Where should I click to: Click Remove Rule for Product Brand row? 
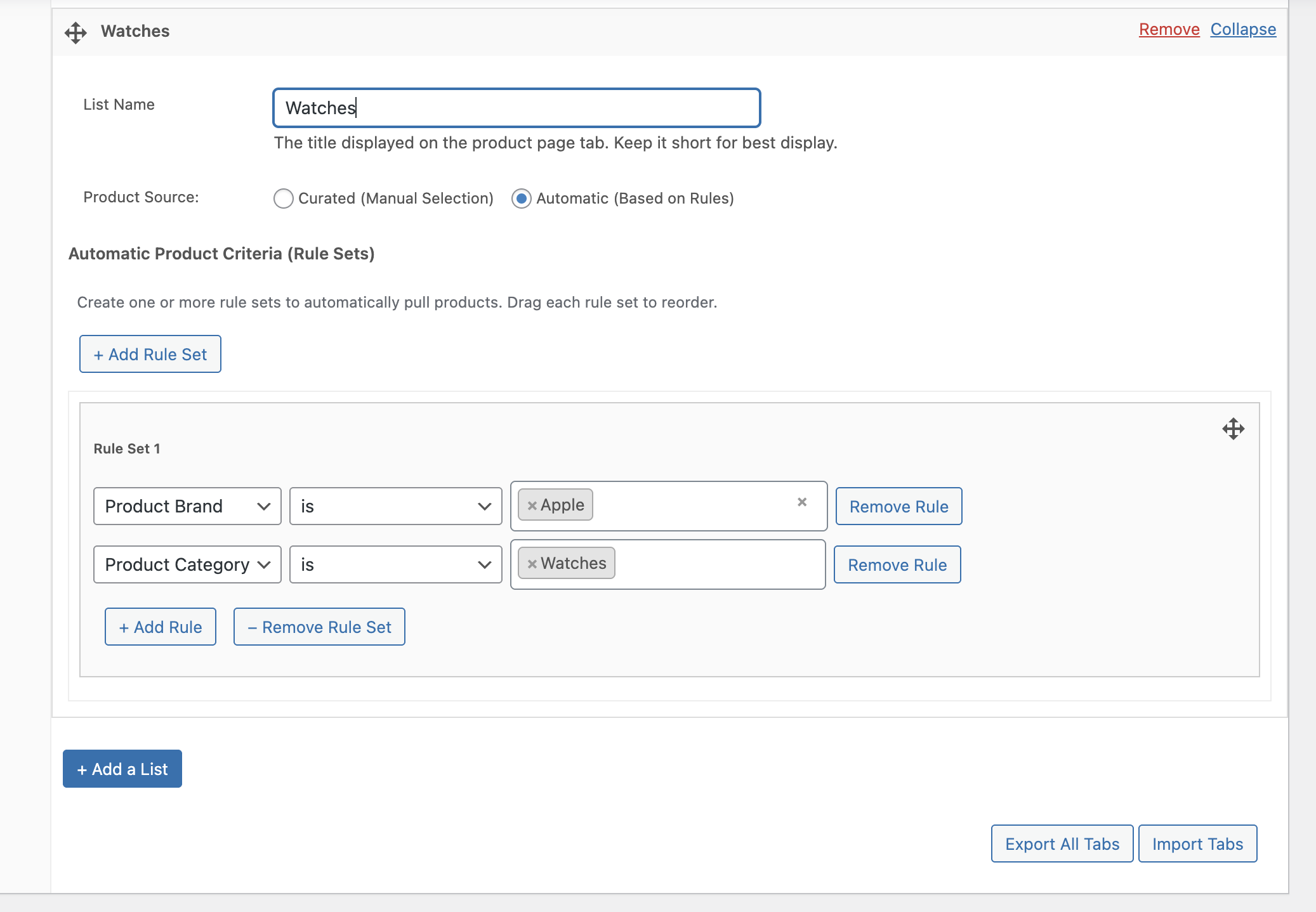pos(898,506)
